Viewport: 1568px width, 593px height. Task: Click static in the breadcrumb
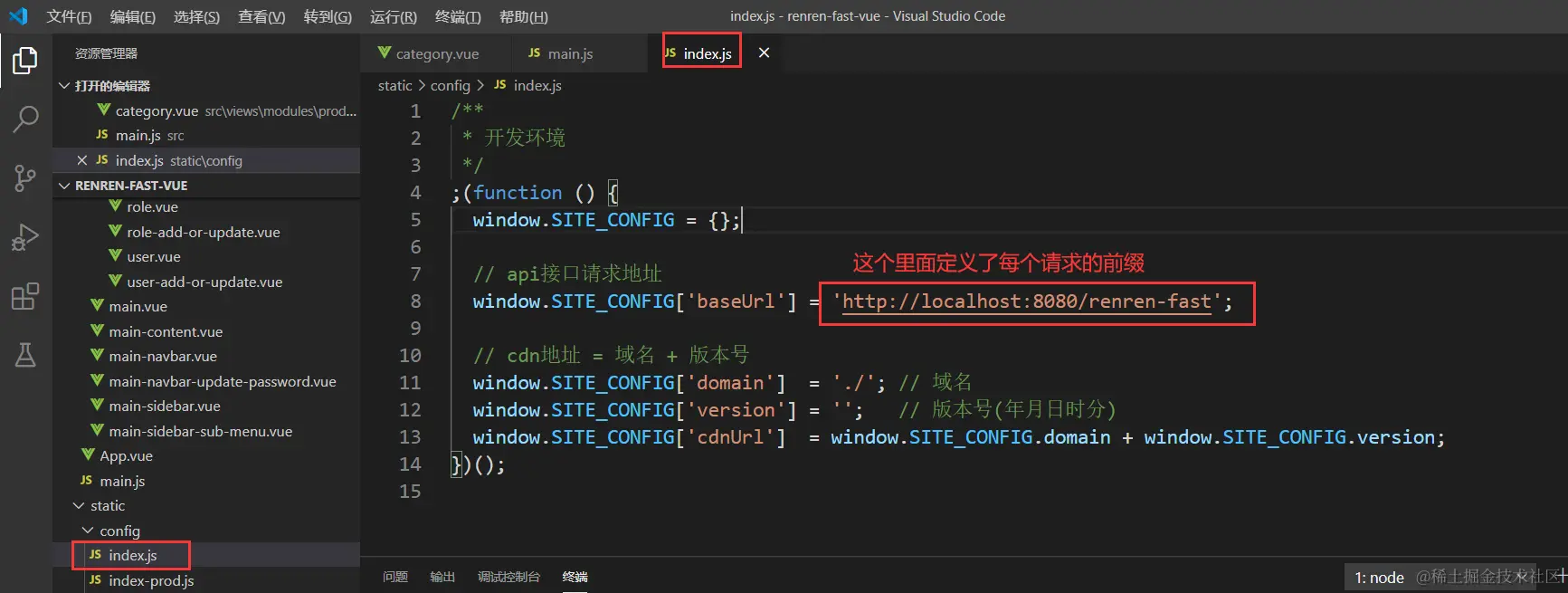tap(394, 85)
